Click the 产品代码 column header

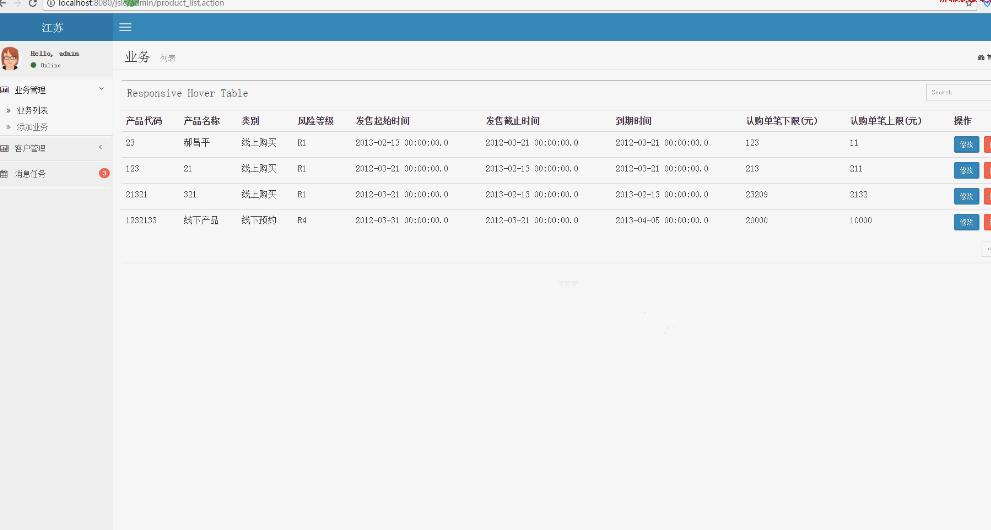pos(144,121)
